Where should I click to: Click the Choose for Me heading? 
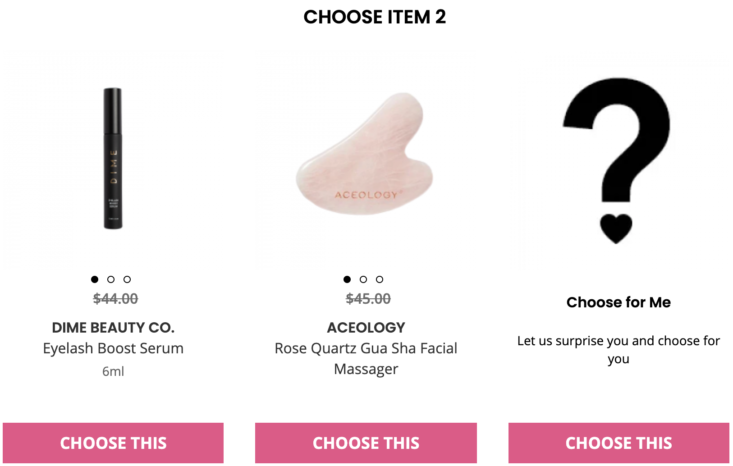pos(618,302)
